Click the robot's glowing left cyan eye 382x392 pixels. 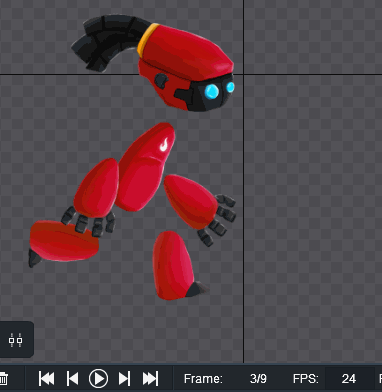tap(212, 91)
